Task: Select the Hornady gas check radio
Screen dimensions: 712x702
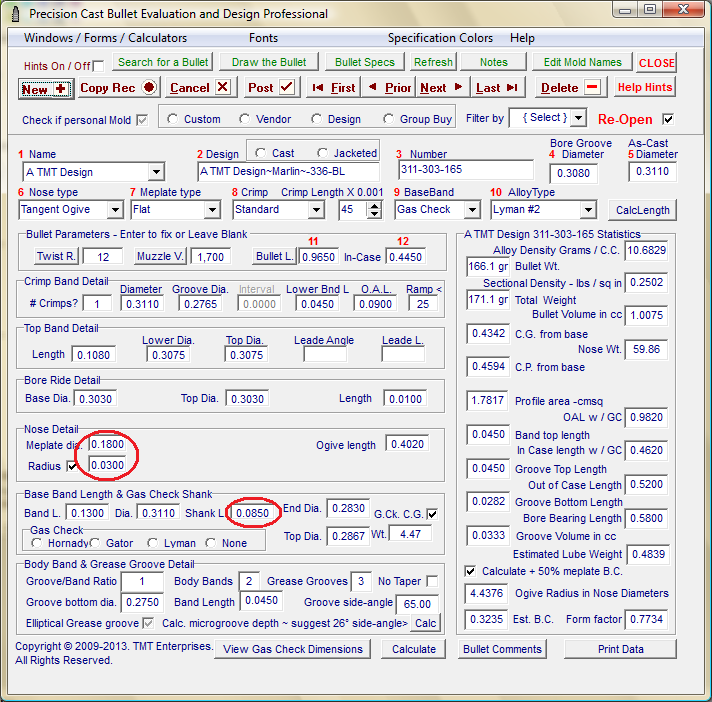Action: pos(38,543)
